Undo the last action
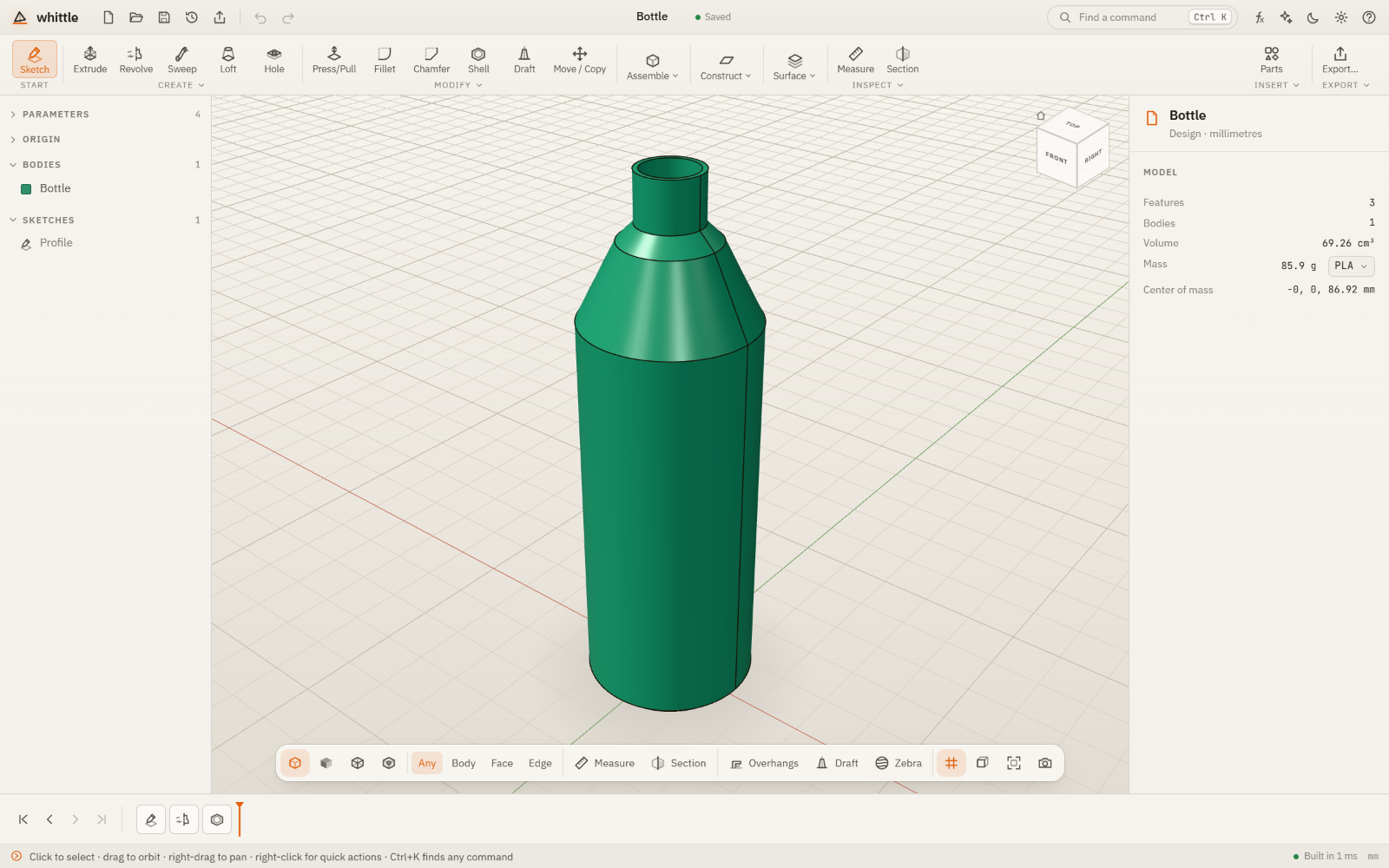Image resolution: width=1389 pixels, height=868 pixels. [260, 17]
